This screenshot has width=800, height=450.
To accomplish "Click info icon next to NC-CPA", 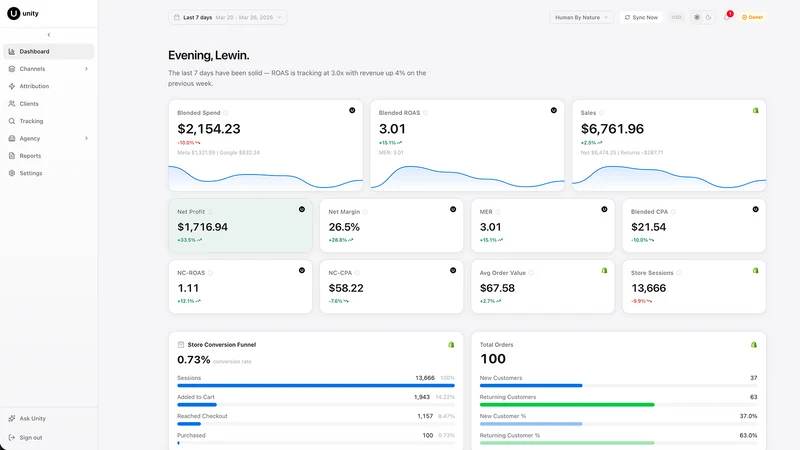I will tap(358, 273).
